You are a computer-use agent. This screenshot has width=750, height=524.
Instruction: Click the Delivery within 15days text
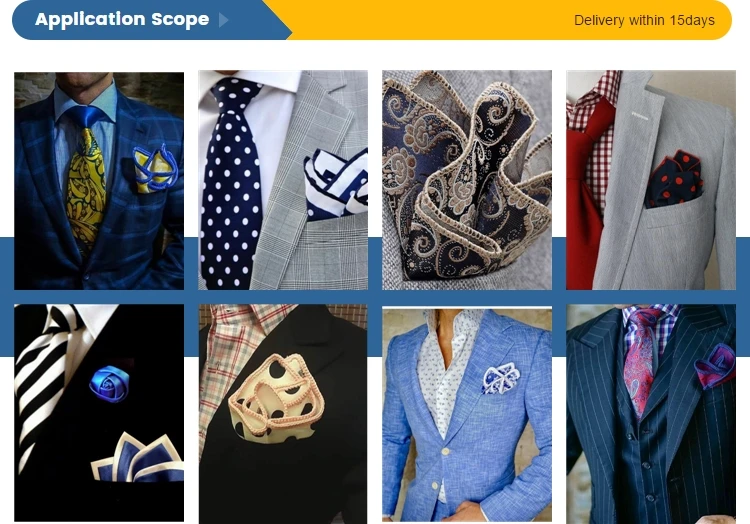tap(644, 20)
